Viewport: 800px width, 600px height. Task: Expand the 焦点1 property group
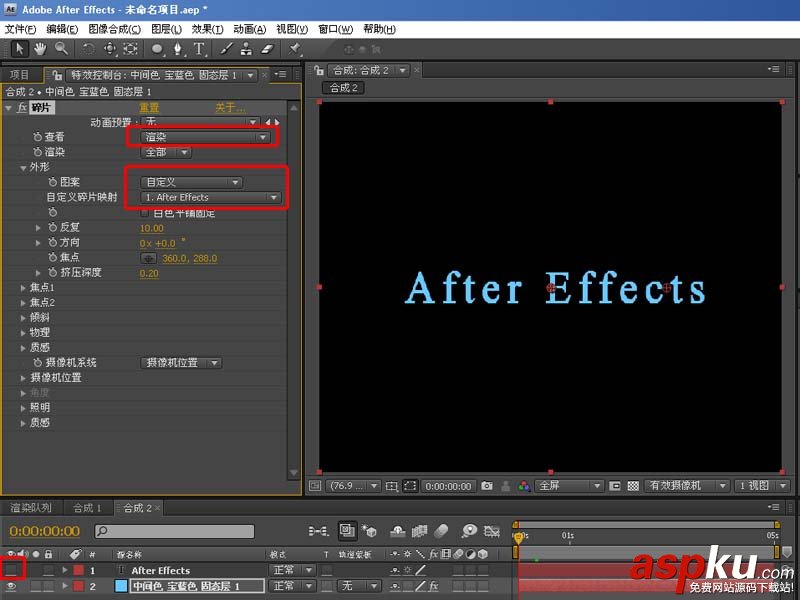tap(23, 288)
